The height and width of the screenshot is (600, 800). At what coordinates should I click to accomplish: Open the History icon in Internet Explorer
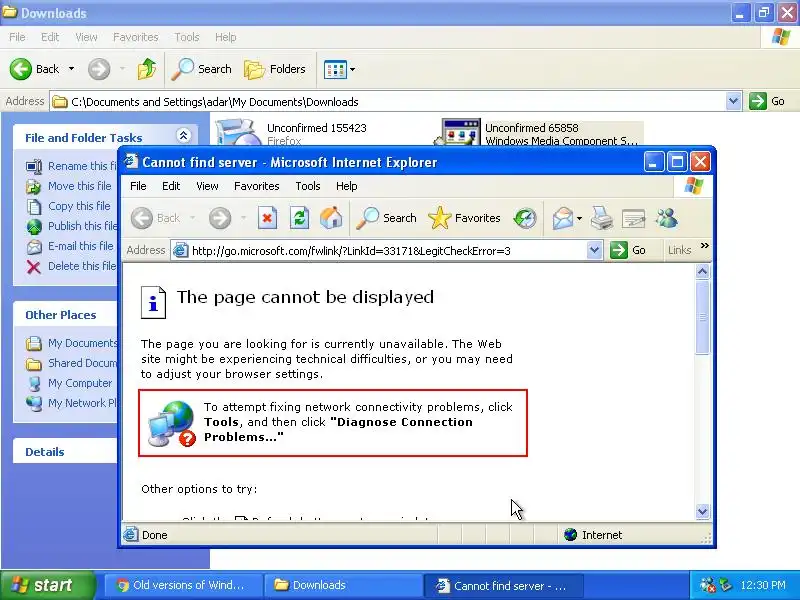click(x=525, y=218)
